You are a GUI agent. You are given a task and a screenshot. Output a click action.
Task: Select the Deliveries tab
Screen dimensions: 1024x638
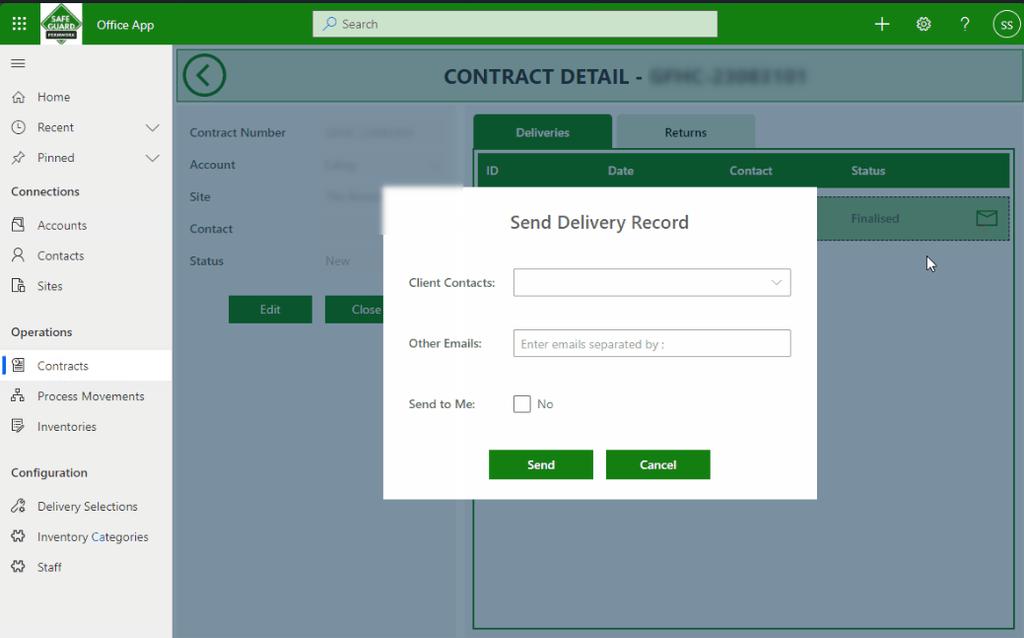[543, 132]
